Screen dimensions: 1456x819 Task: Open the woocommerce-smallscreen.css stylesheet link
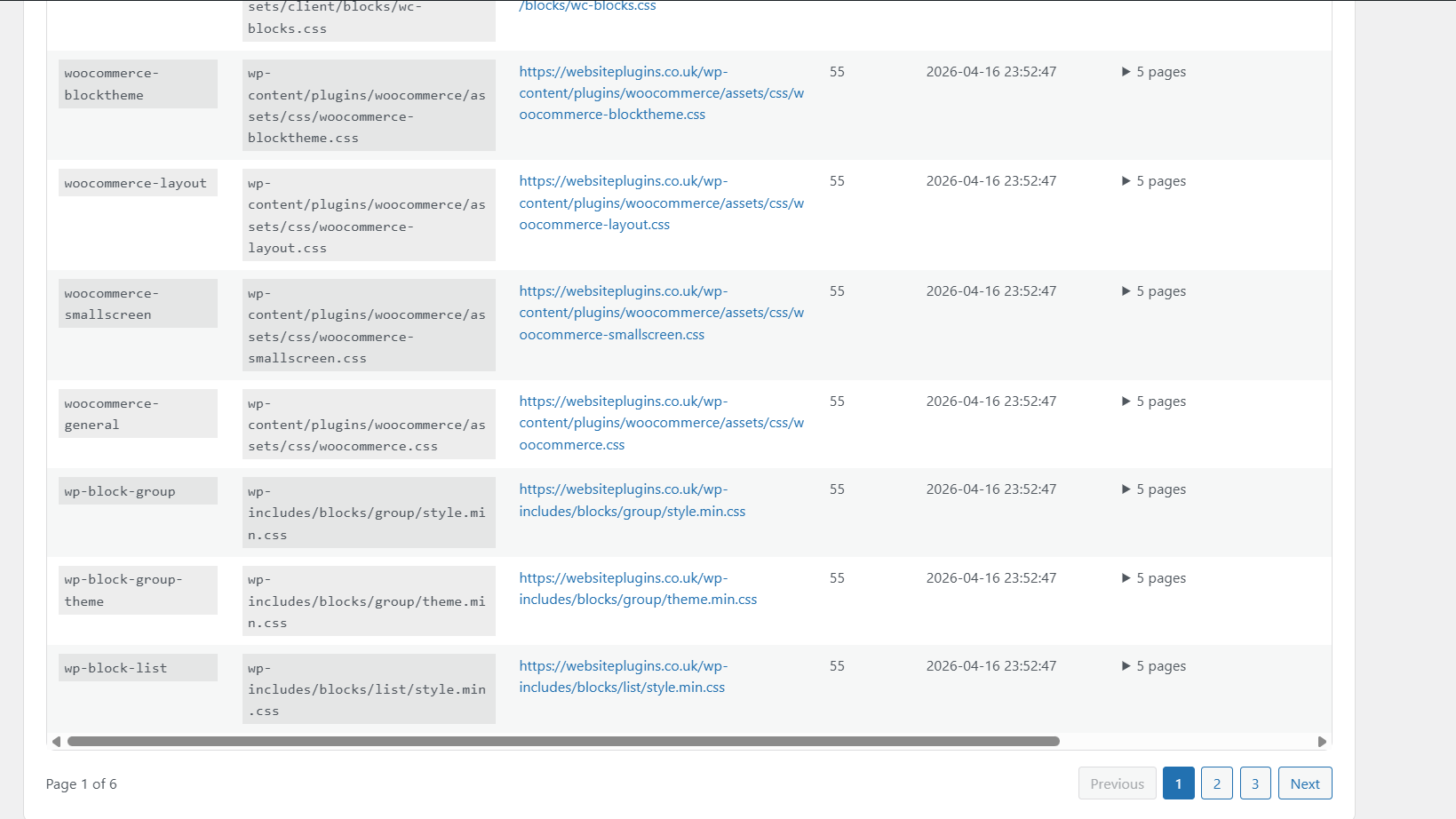point(661,313)
